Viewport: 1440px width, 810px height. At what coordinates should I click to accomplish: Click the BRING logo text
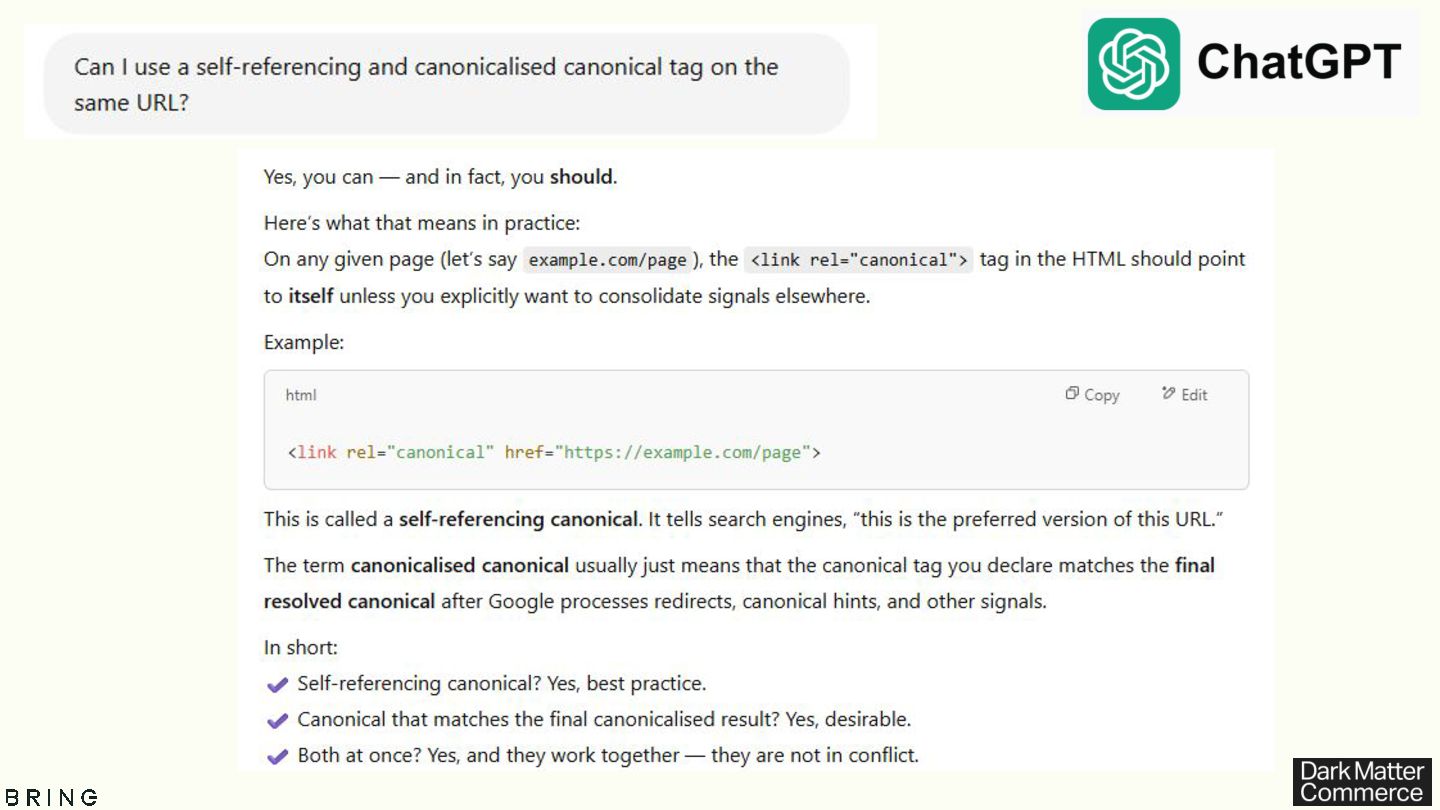(x=52, y=797)
